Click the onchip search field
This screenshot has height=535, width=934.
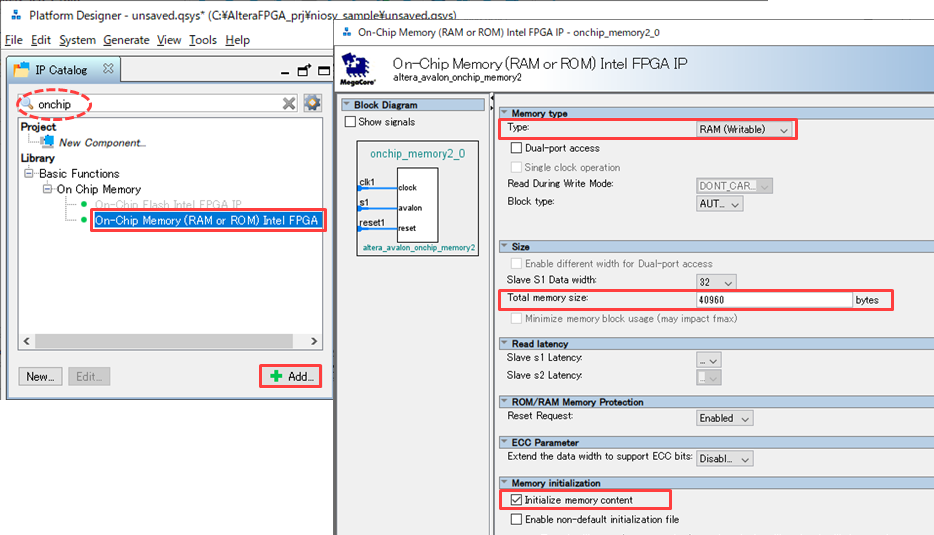(158, 104)
